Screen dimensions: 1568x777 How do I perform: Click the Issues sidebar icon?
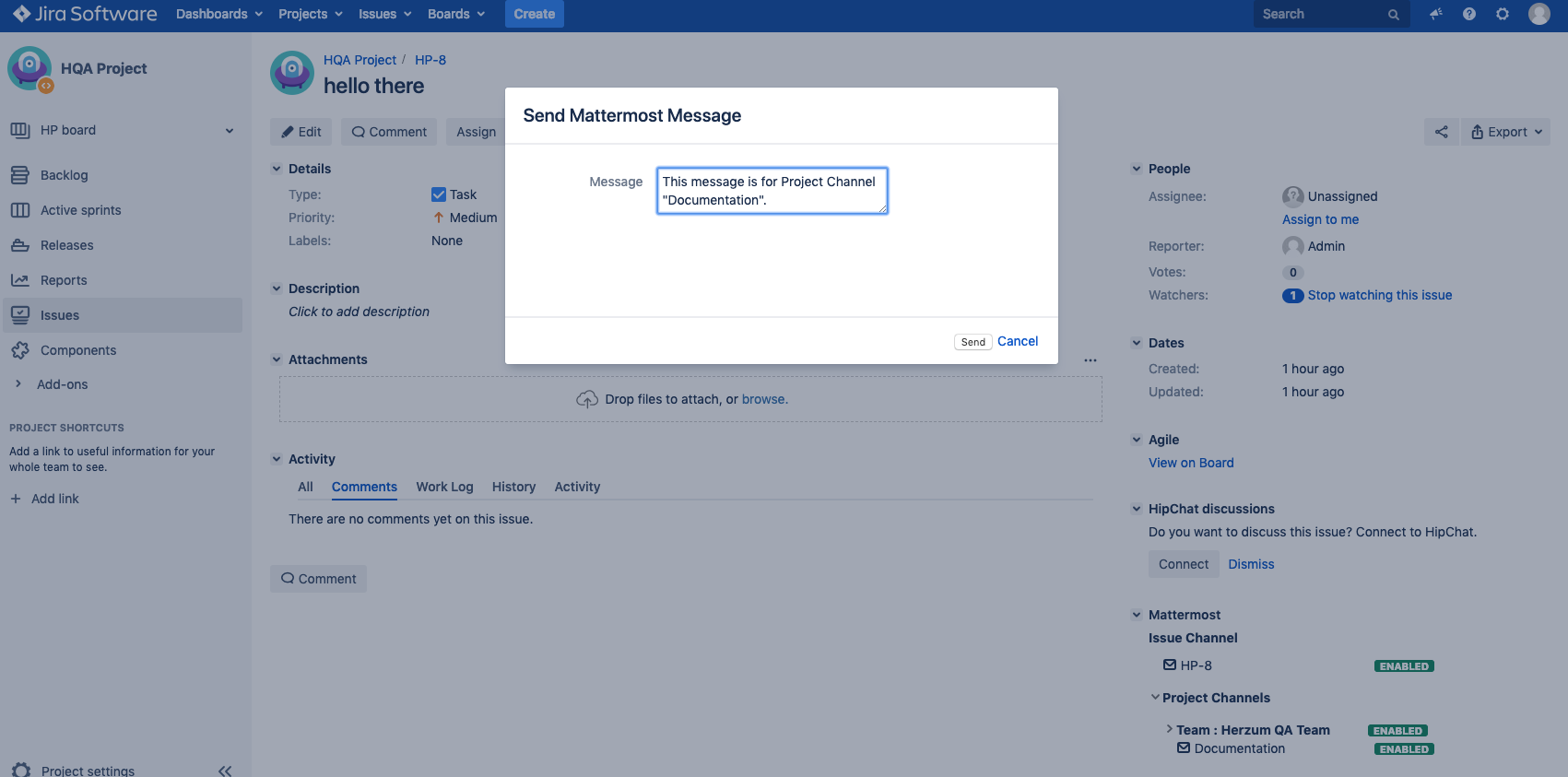20,315
